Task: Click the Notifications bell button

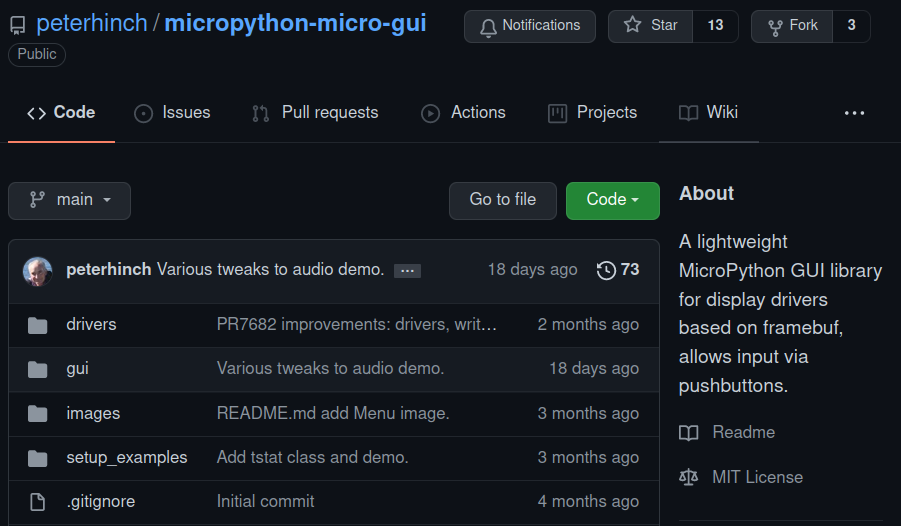Action: [530, 26]
